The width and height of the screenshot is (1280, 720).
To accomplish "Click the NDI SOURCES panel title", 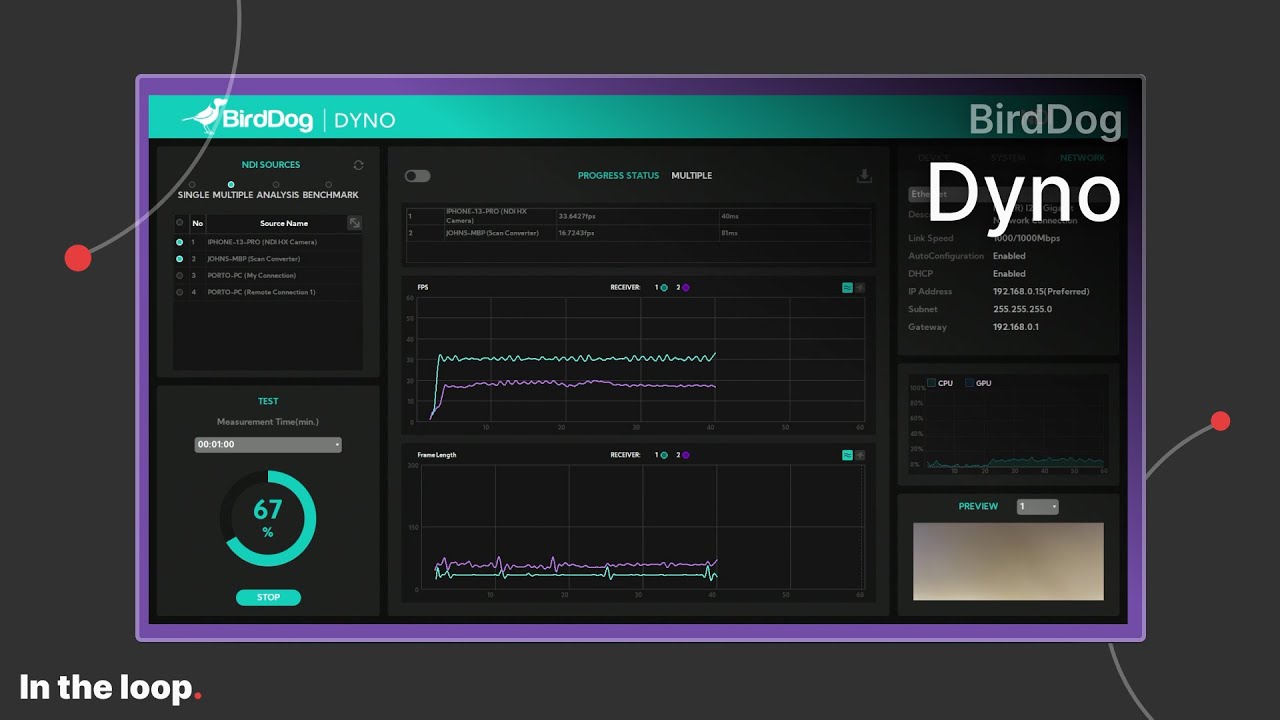I will click(x=271, y=165).
